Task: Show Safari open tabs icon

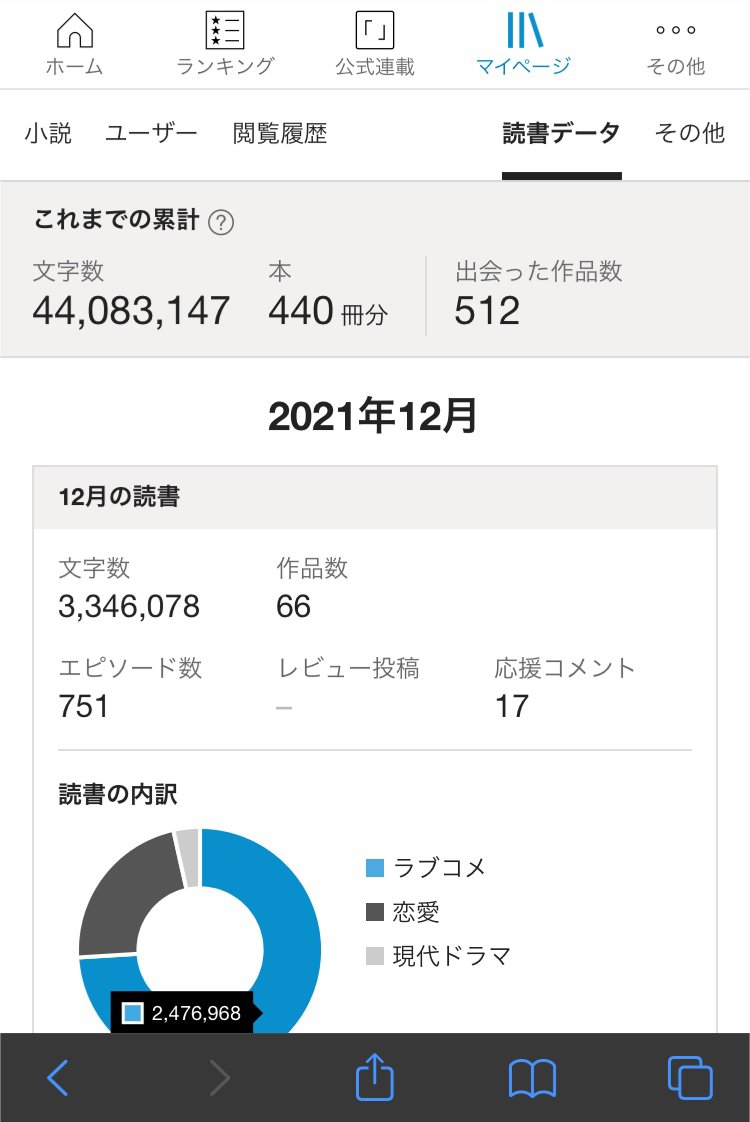Action: click(689, 1078)
